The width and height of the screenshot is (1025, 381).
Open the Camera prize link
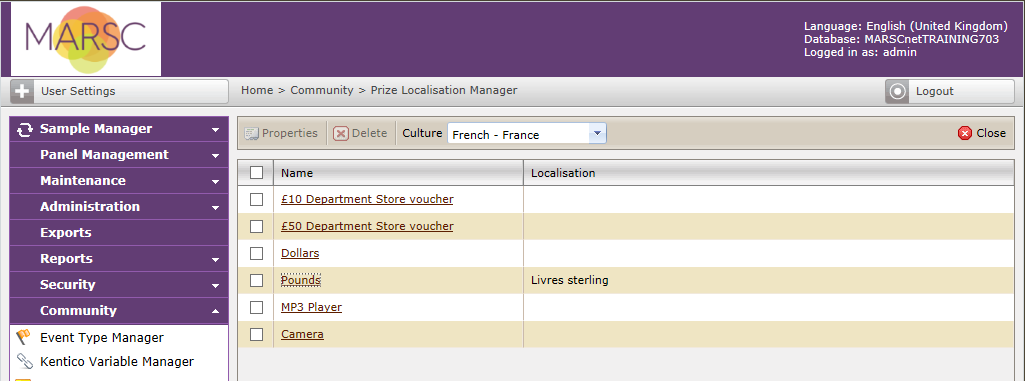coord(302,335)
